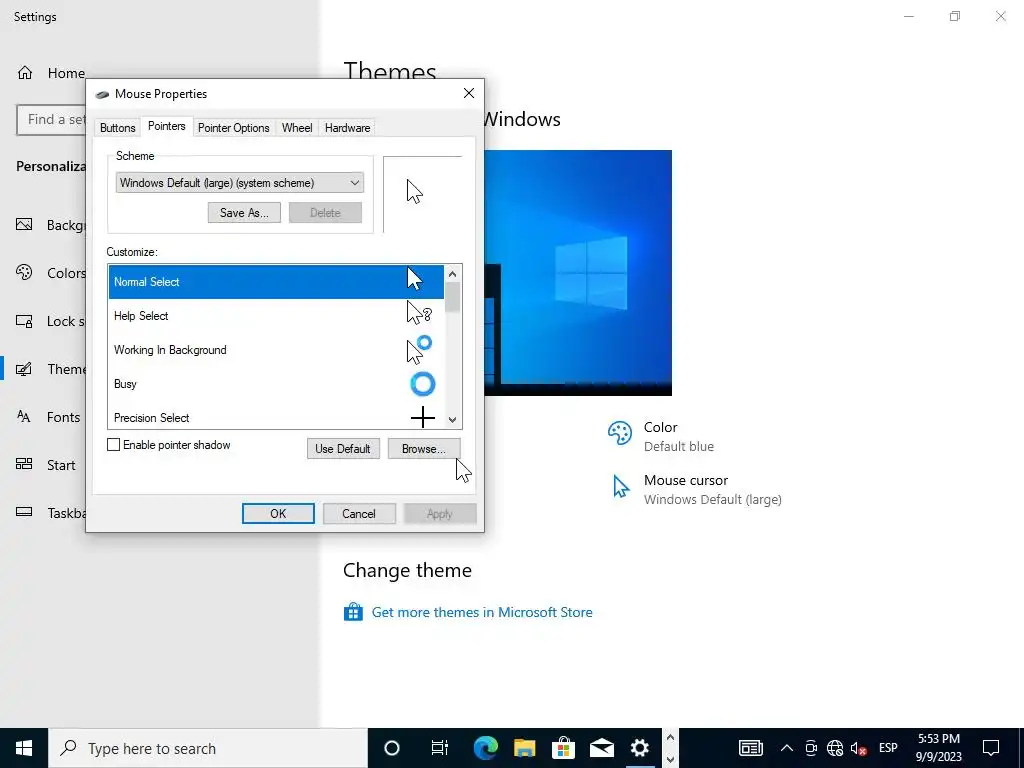Viewport: 1024px width, 768px height.
Task: Click the Customize list scroll down arrow
Action: point(453,420)
